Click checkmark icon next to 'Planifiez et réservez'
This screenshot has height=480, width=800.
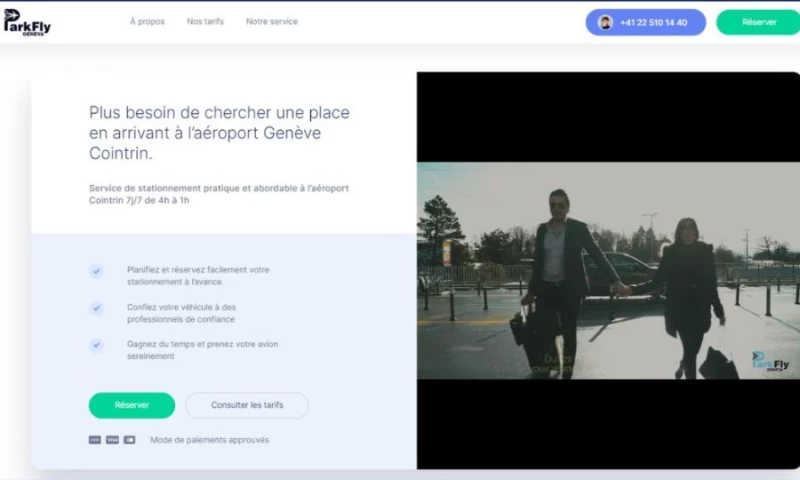click(96, 271)
